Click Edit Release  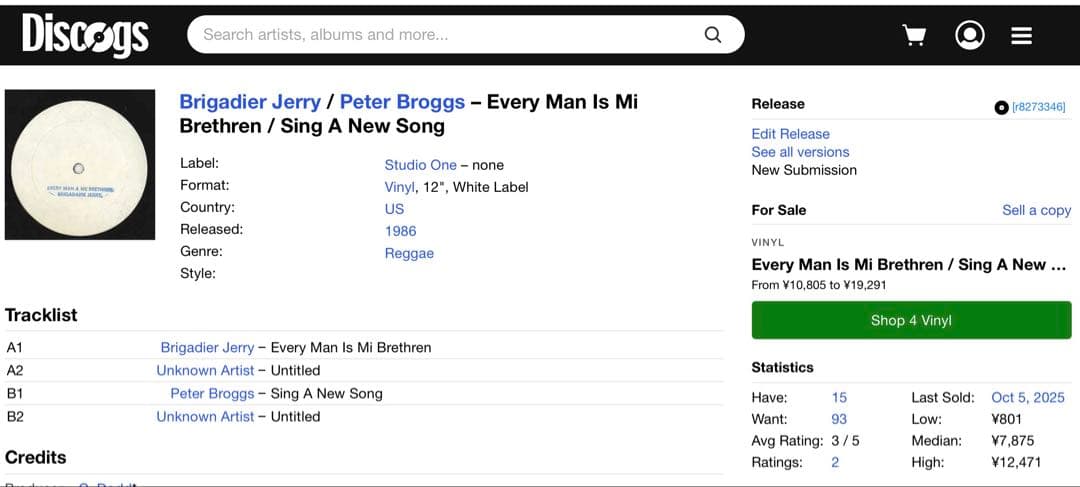click(x=790, y=134)
